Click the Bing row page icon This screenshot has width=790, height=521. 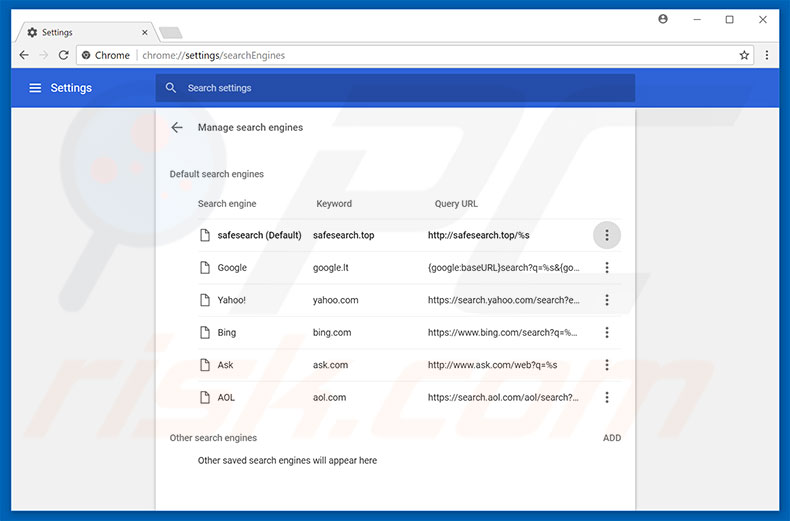tap(205, 333)
